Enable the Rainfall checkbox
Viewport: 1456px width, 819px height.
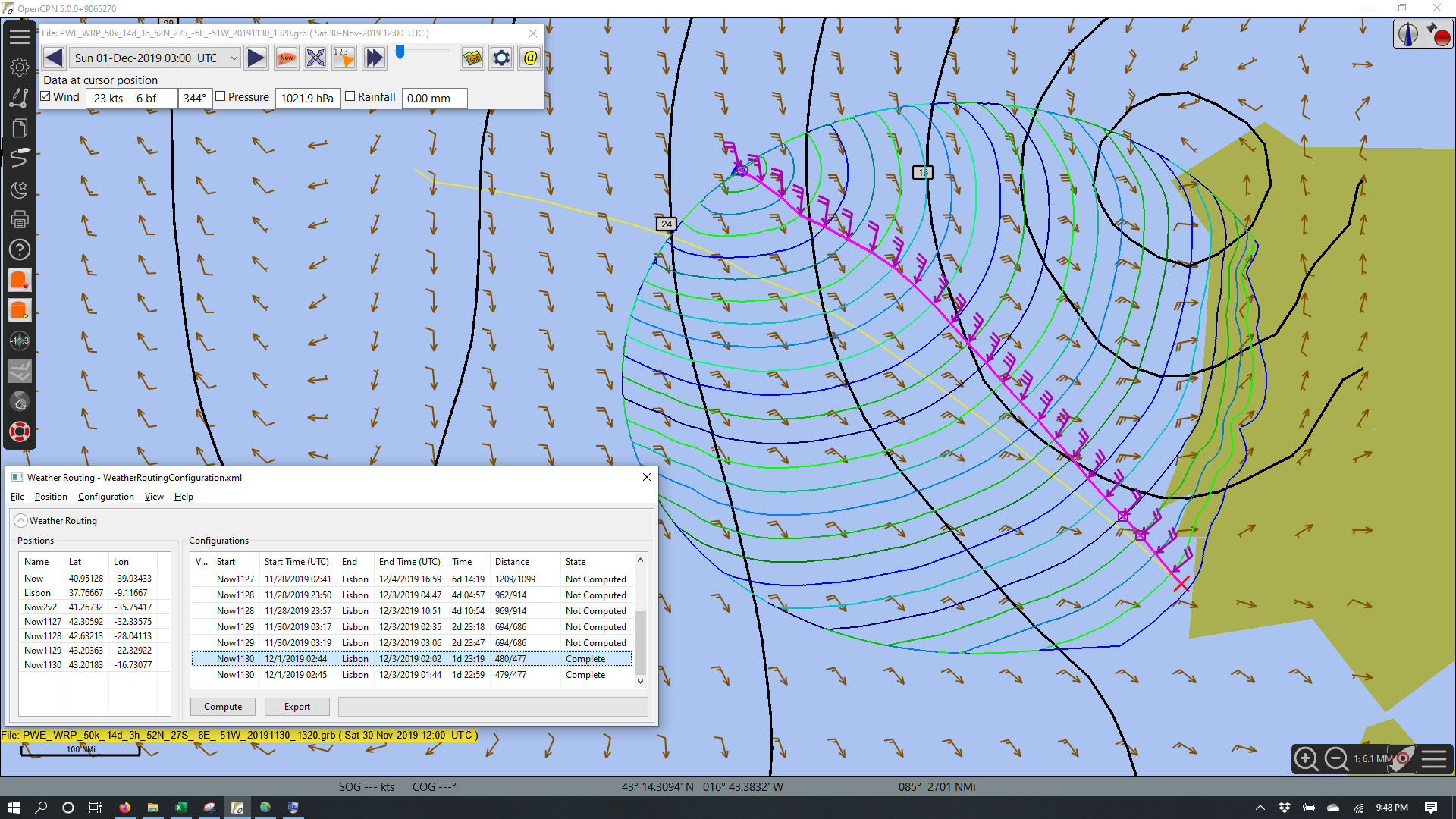[x=350, y=96]
